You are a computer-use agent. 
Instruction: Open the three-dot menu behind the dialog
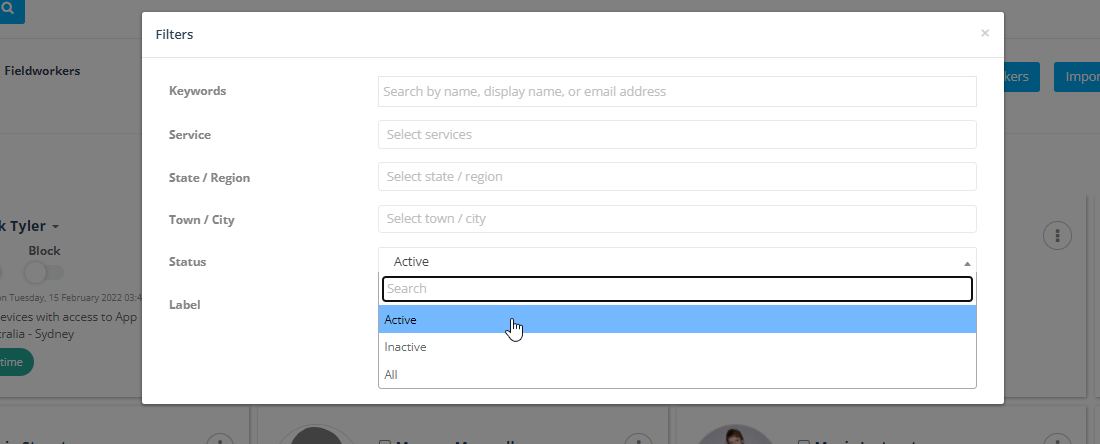1057,235
